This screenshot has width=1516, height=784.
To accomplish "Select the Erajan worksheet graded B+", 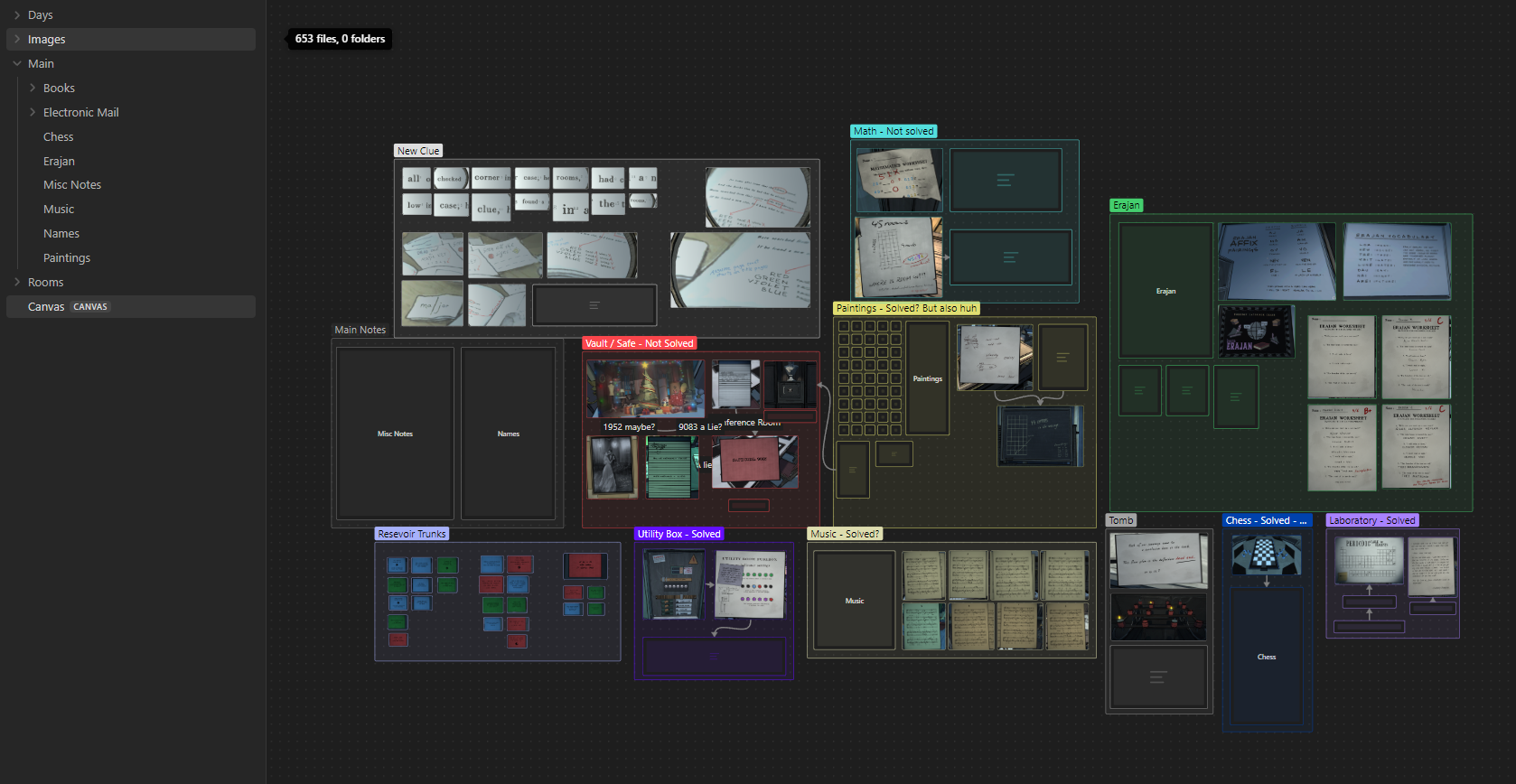I will tap(1342, 448).
